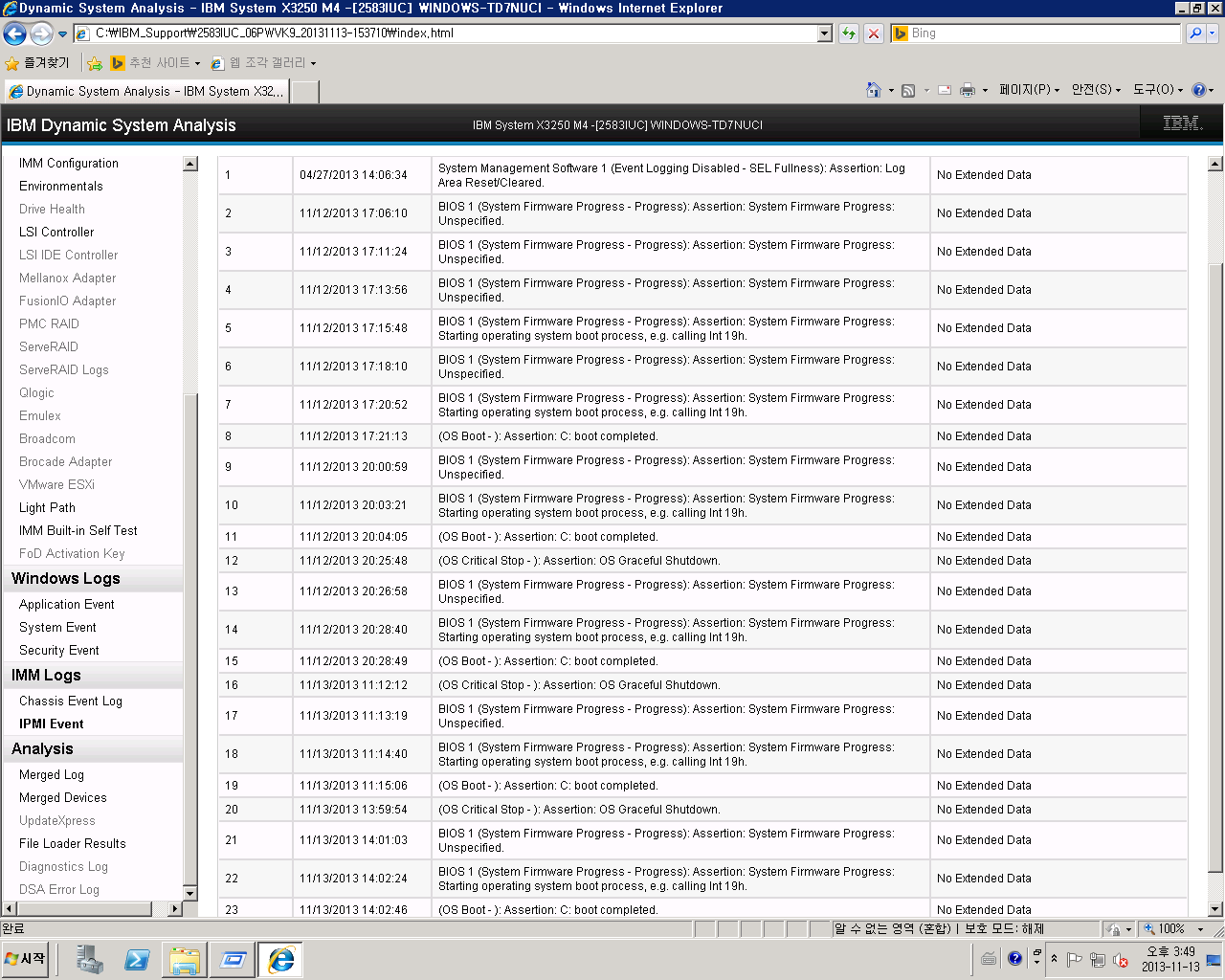Click the 보호 모드: 해제 status bar zone
The width and height of the screenshot is (1225, 980).
click(1004, 929)
